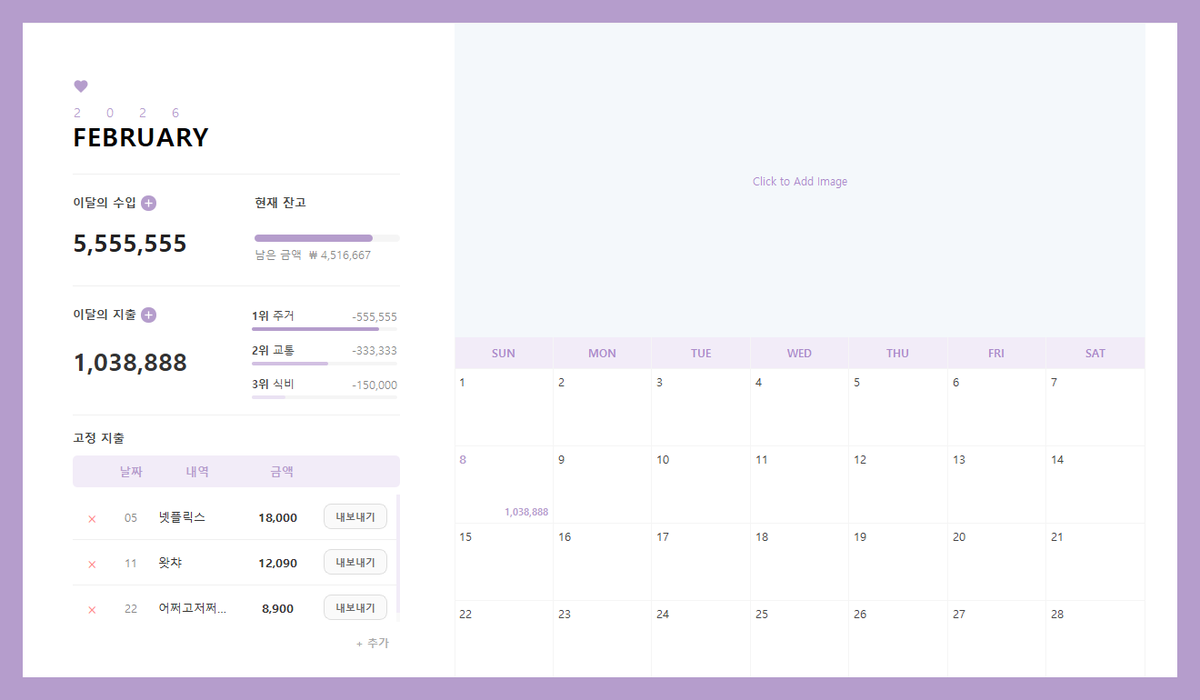Click the -150,000 food amount
The image size is (1200, 700).
375,385
